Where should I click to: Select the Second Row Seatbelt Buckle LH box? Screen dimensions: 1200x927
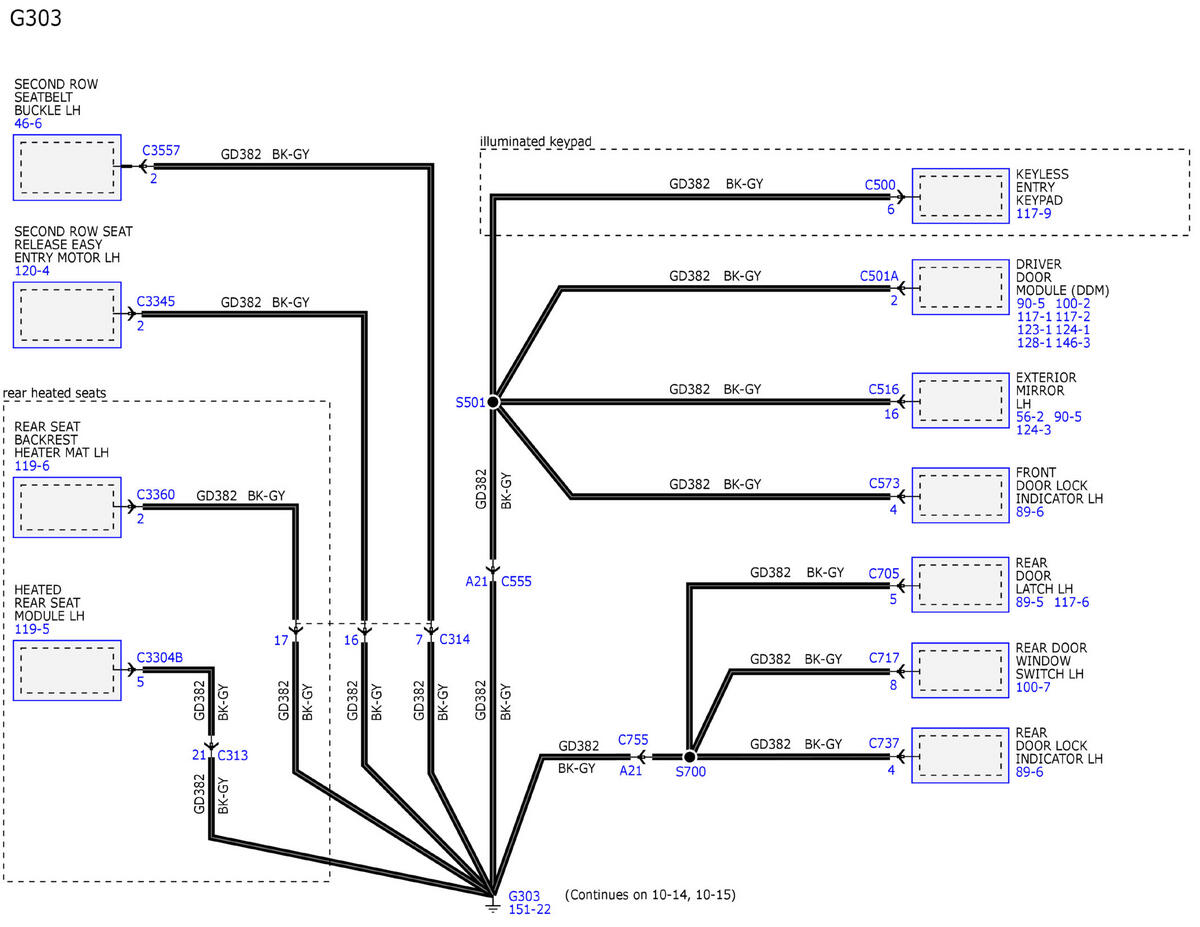67,166
